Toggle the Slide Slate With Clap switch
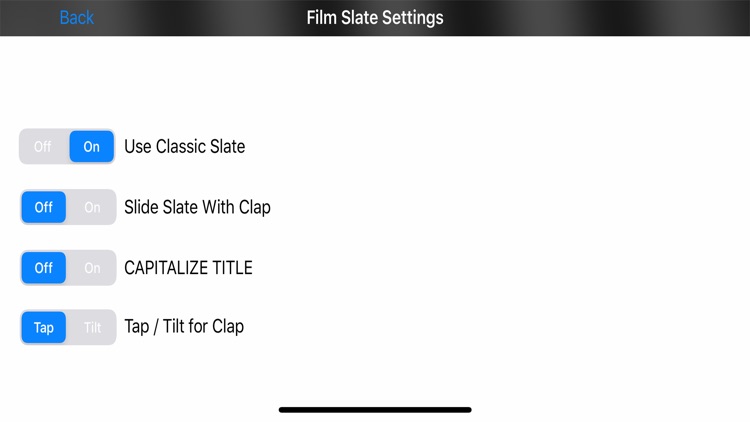The width and height of the screenshot is (750, 422). coord(67,208)
